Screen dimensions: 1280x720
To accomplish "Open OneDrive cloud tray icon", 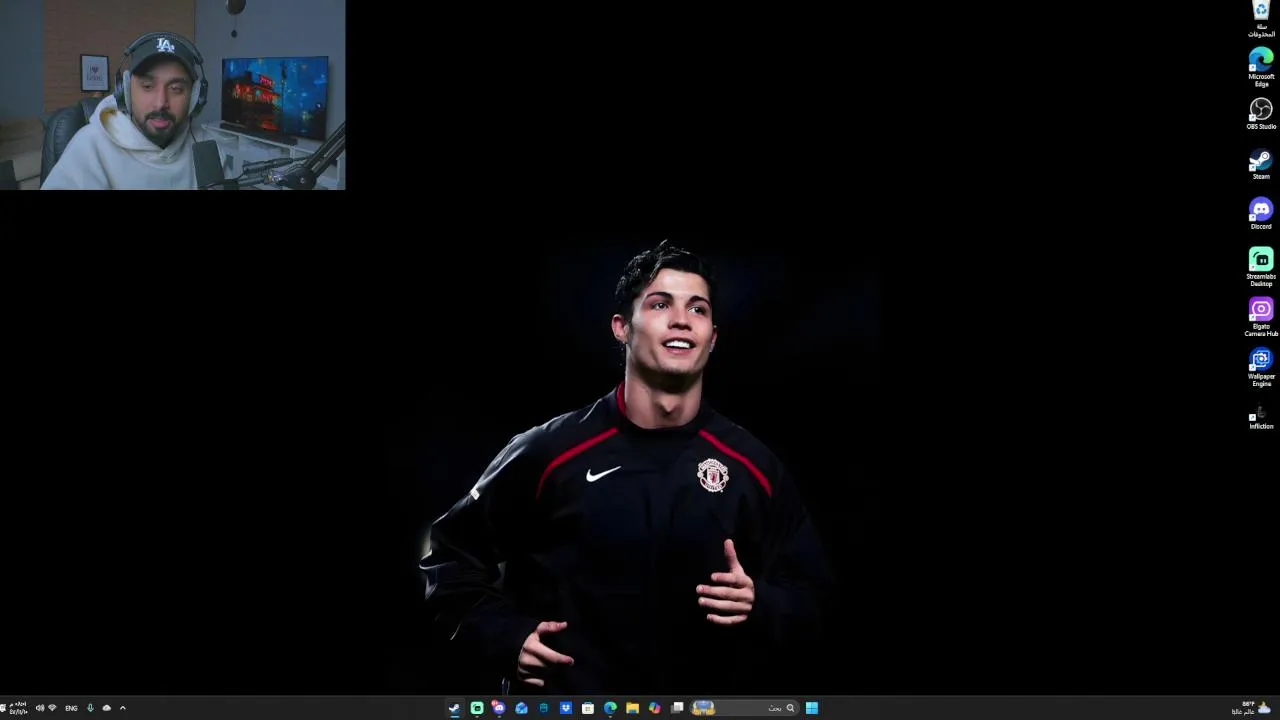I will (107, 708).
